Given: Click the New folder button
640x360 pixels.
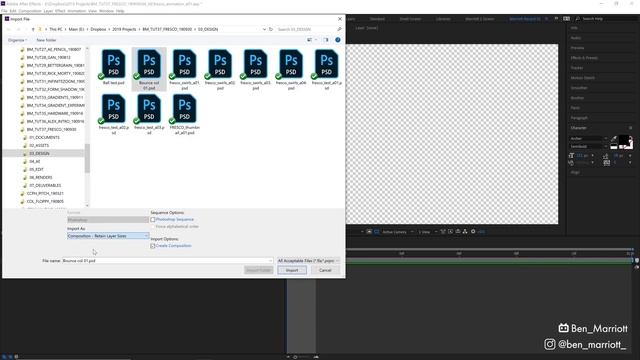Looking at the screenshot, I should point(46,40).
